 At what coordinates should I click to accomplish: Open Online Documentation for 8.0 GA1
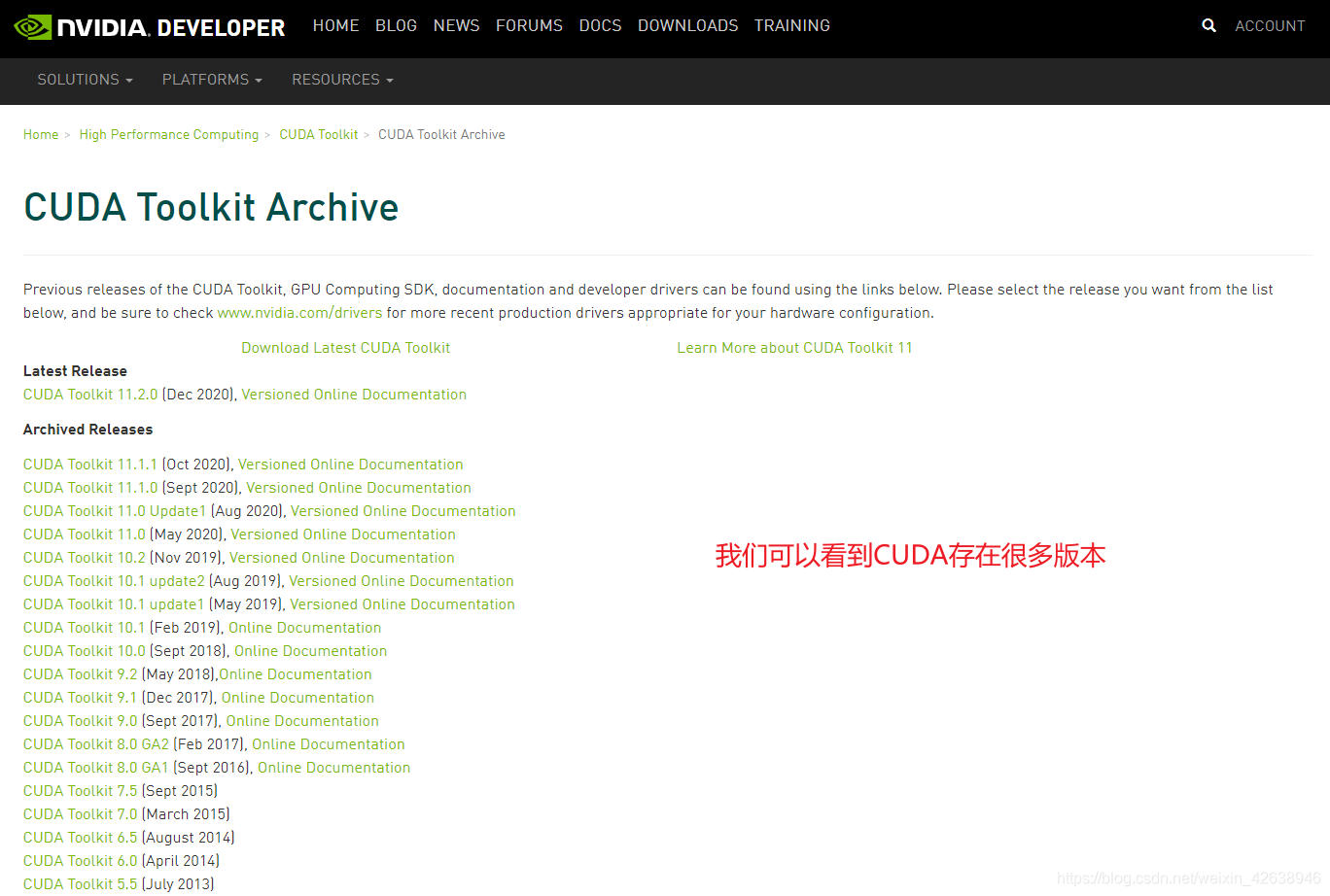334,768
